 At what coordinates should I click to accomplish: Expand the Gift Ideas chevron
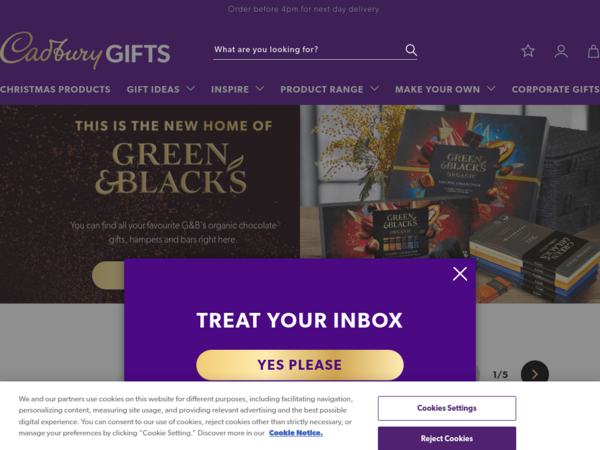[x=191, y=89]
